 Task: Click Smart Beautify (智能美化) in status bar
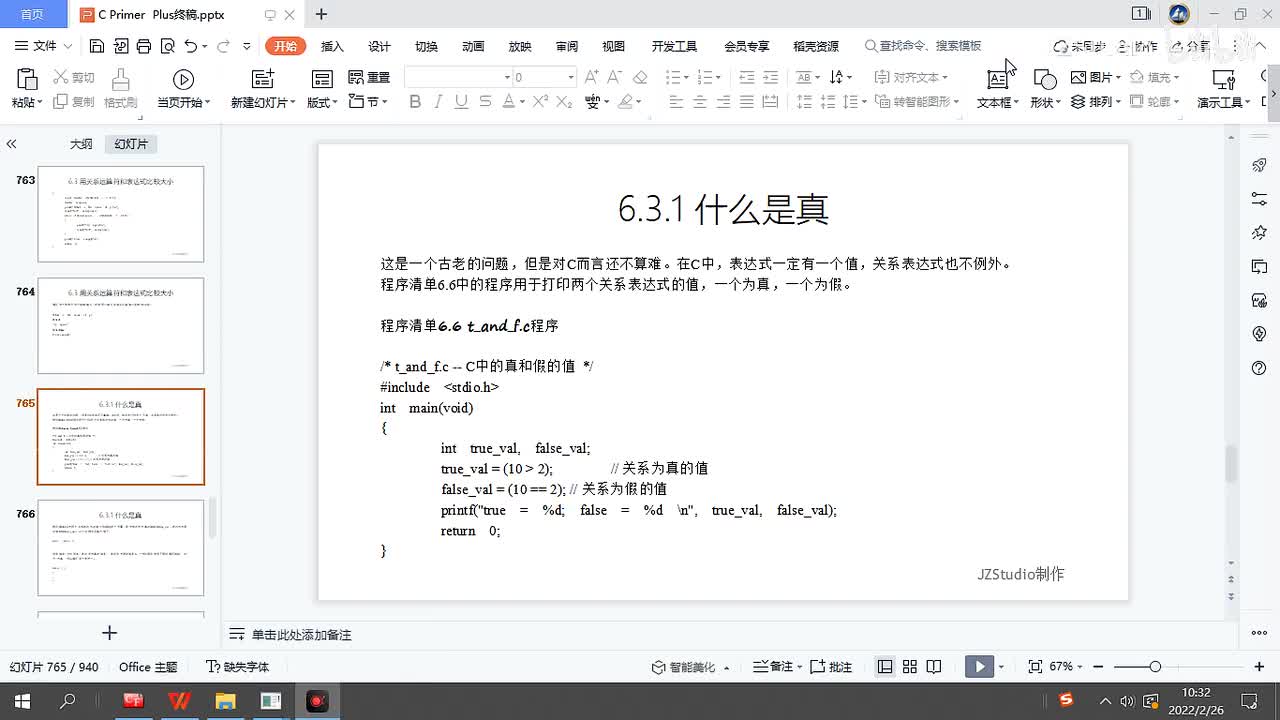tap(691, 667)
